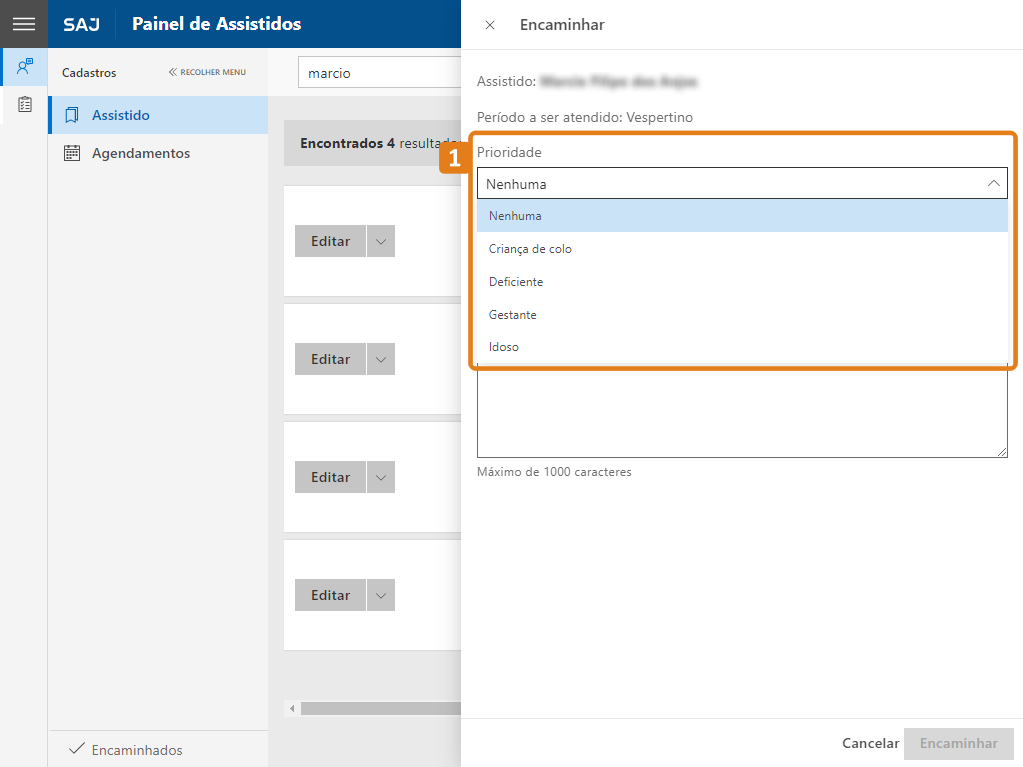Click Editar on the fourth result
1023x767 pixels.
coord(330,595)
